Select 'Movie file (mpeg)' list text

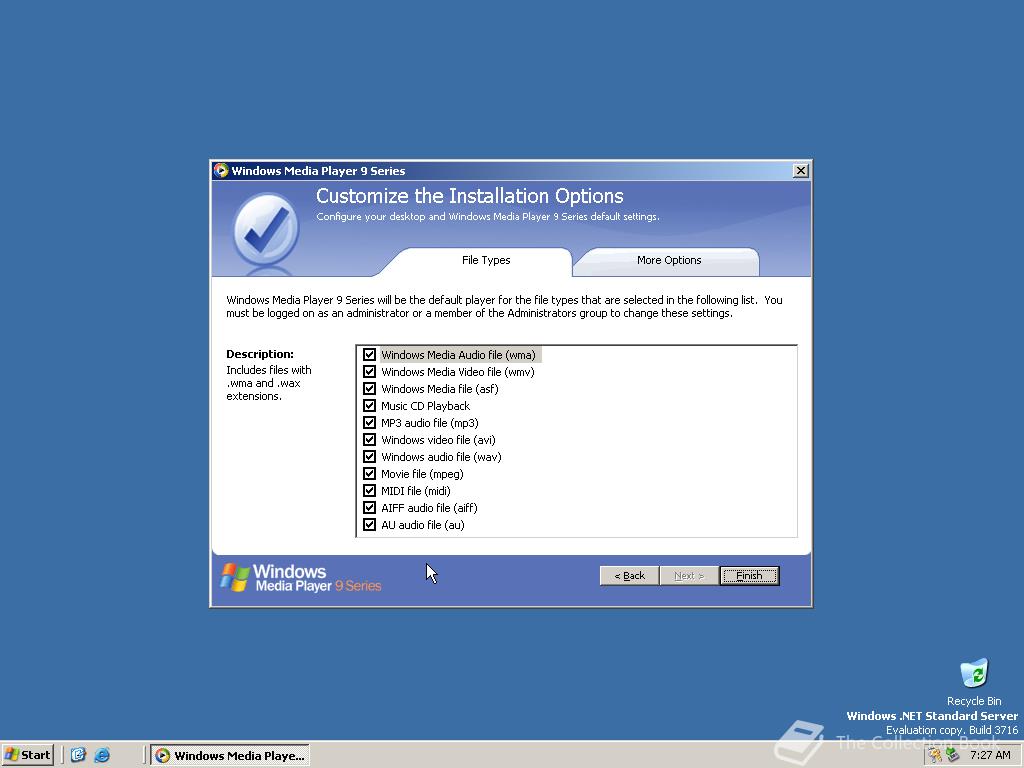tap(422, 473)
